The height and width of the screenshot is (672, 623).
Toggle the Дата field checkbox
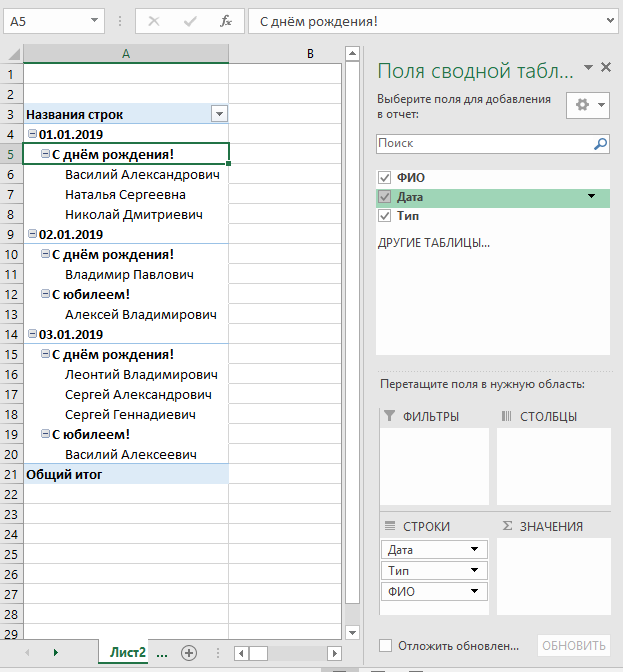(385, 197)
